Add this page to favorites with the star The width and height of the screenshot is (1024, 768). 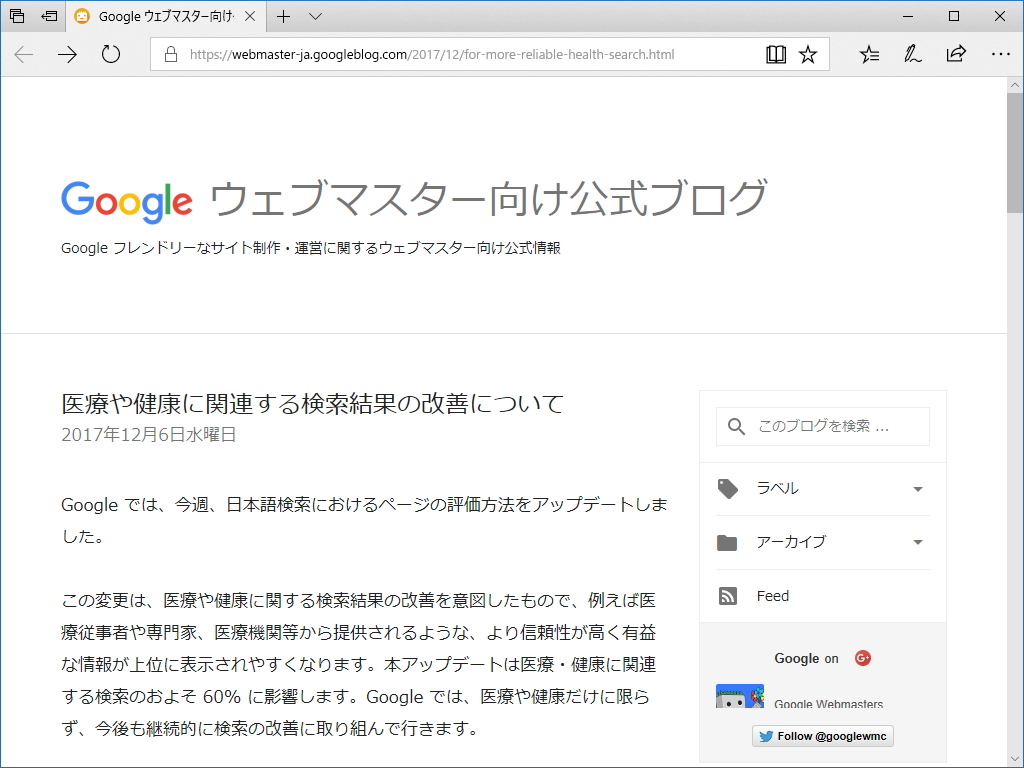(x=808, y=54)
